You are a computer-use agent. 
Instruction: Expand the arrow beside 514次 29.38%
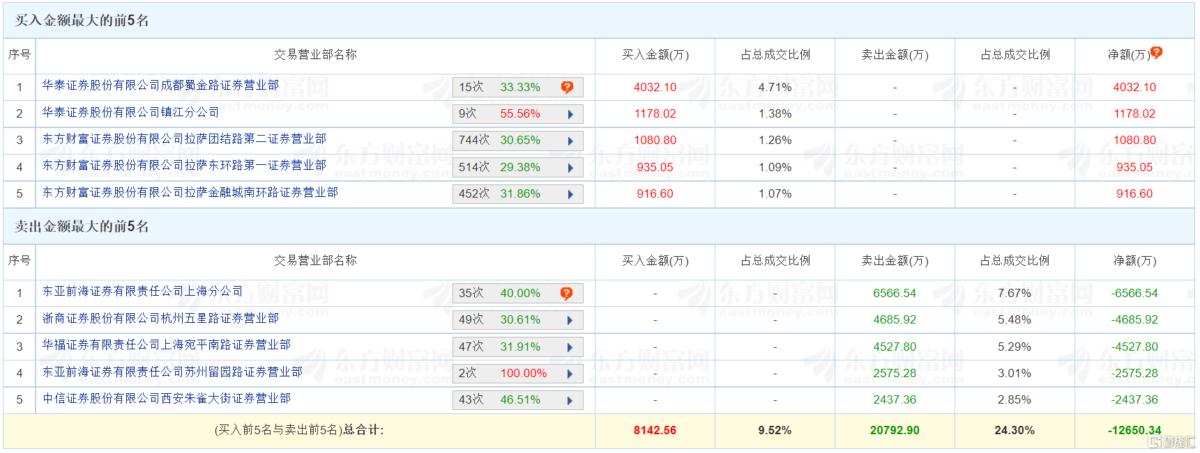pos(570,167)
